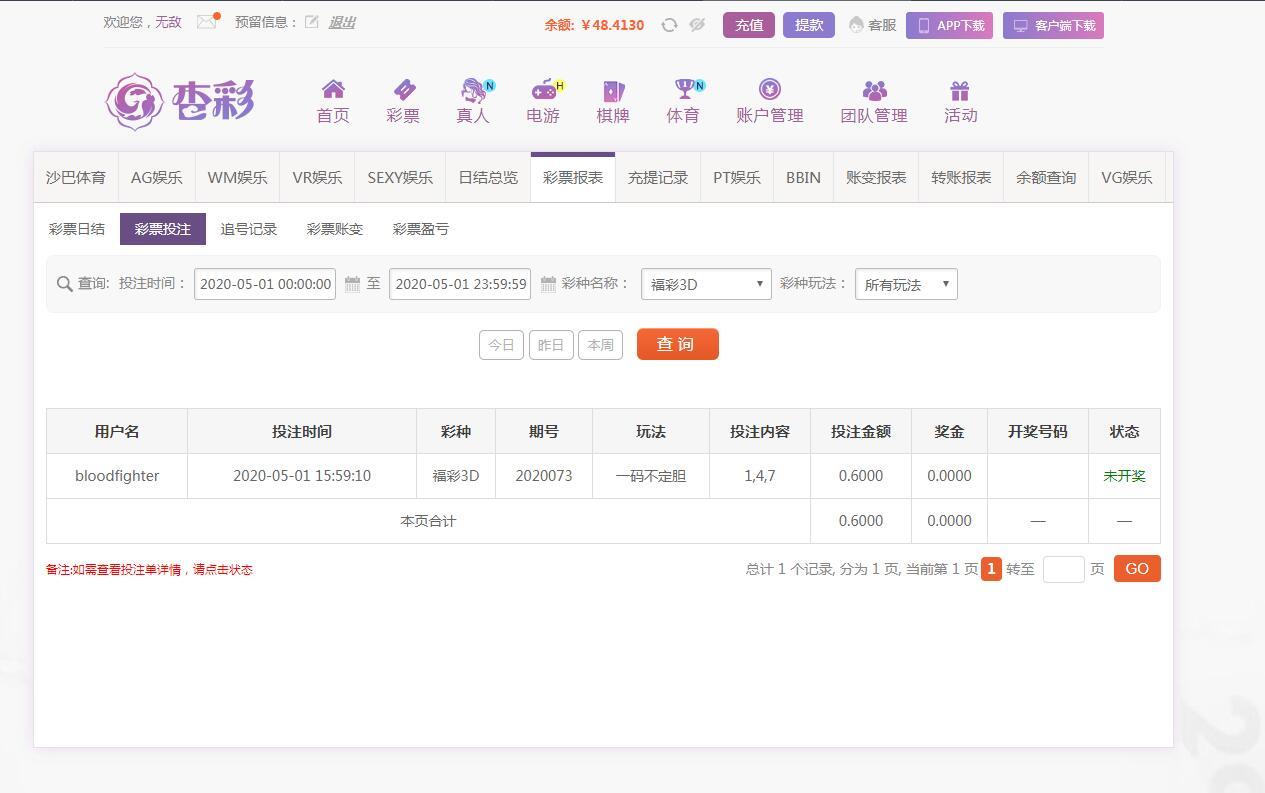Select the 昨日 quick filter
Viewport: 1265px width, 793px height.
tap(551, 345)
